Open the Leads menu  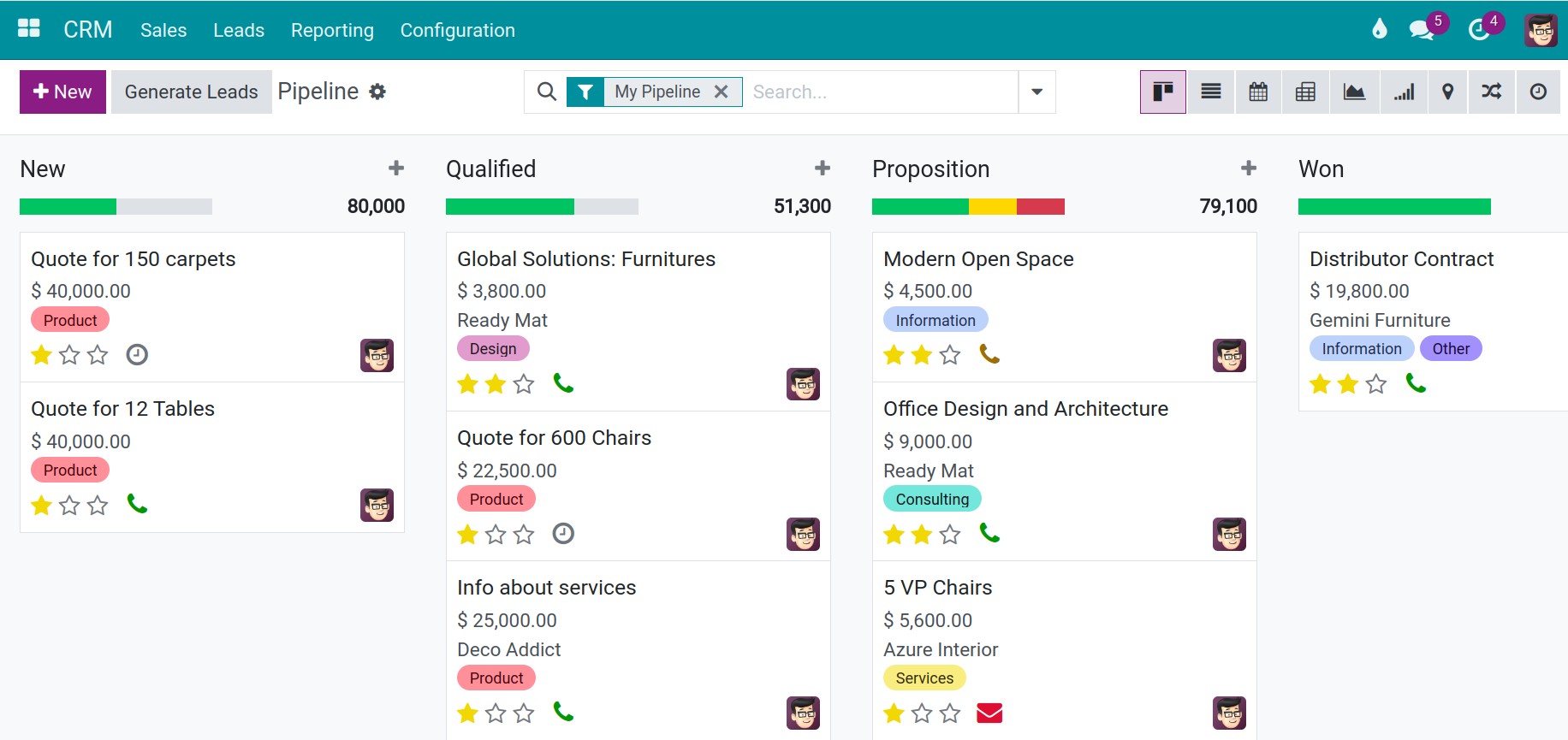(x=239, y=30)
